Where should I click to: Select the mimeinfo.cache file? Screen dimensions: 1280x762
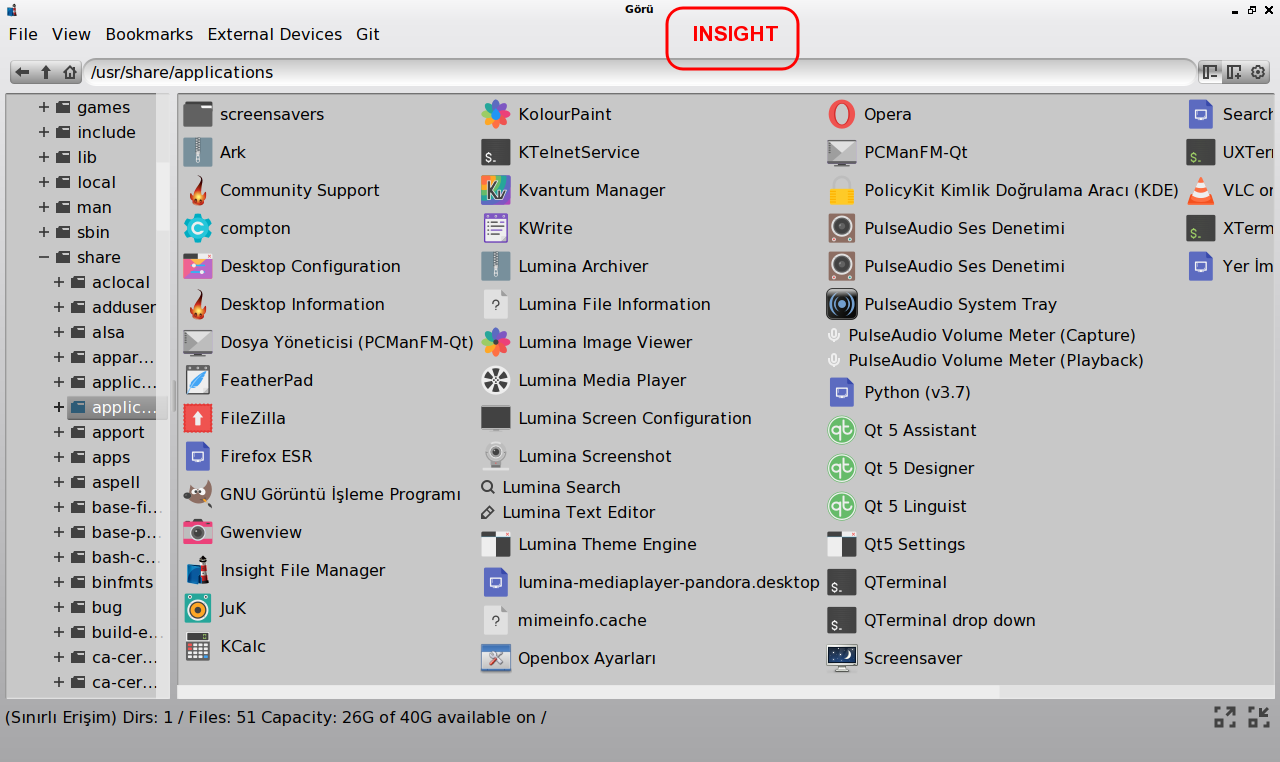(x=564, y=620)
